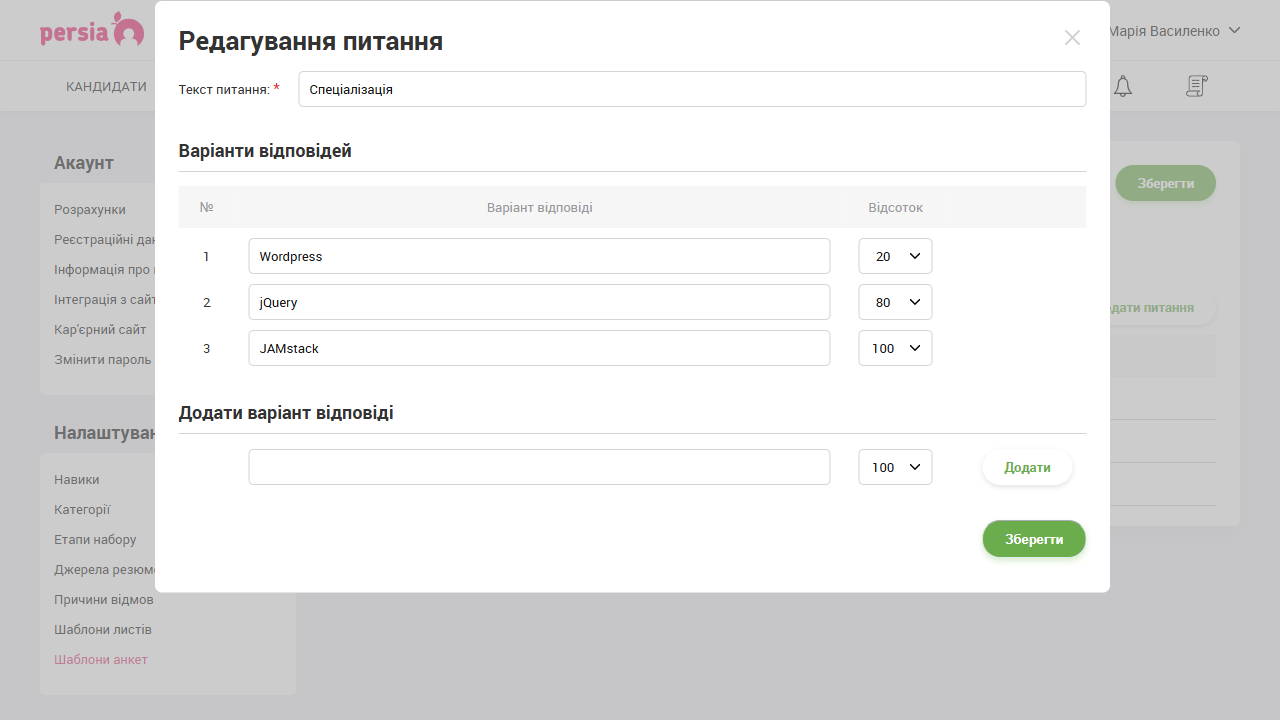The width and height of the screenshot is (1280, 720).
Task: Click Додати to add the answer variant
Action: [1027, 466]
